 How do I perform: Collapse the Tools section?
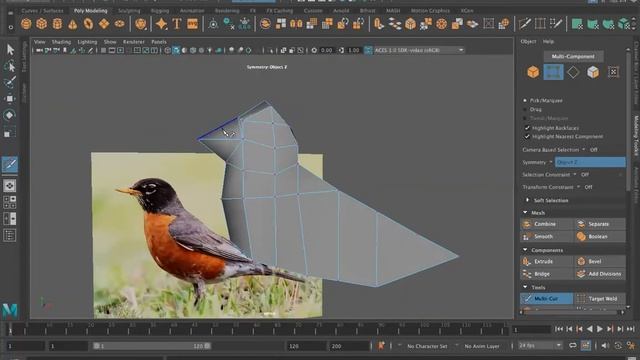(x=525, y=287)
